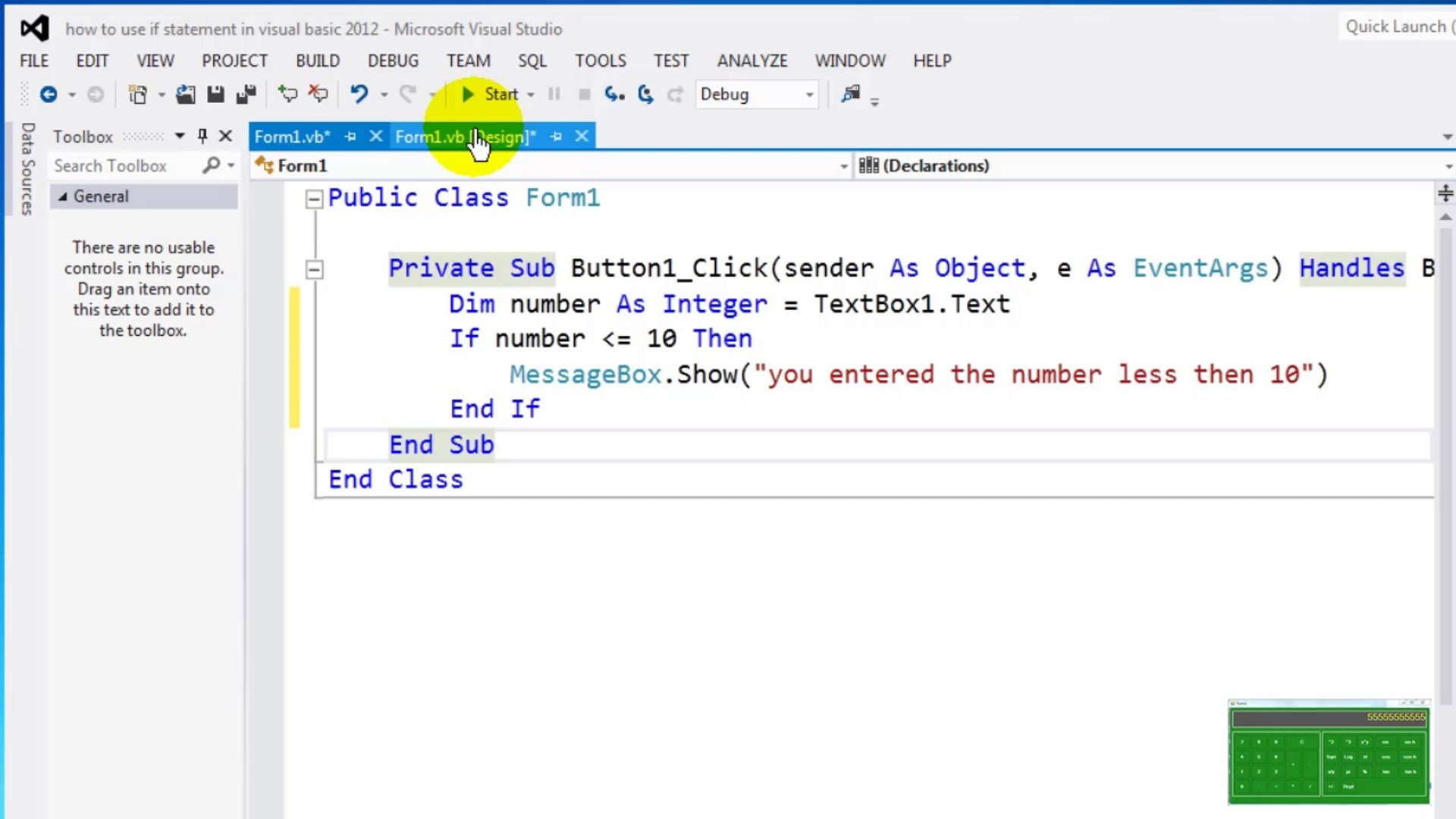Click the Visual Studio logo icon
Image resolution: width=1456 pixels, height=819 pixels.
(x=35, y=28)
